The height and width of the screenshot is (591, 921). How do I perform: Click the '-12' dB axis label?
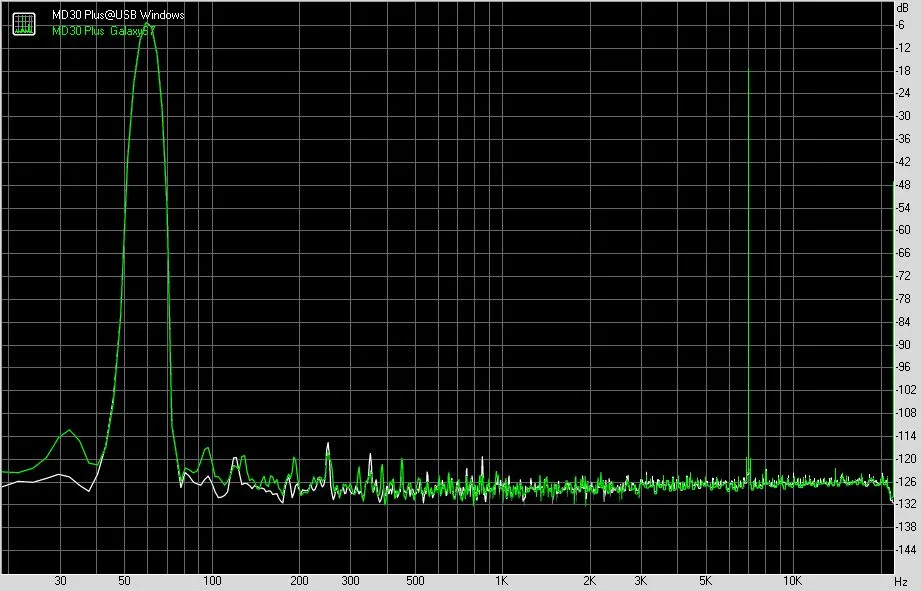[903, 48]
